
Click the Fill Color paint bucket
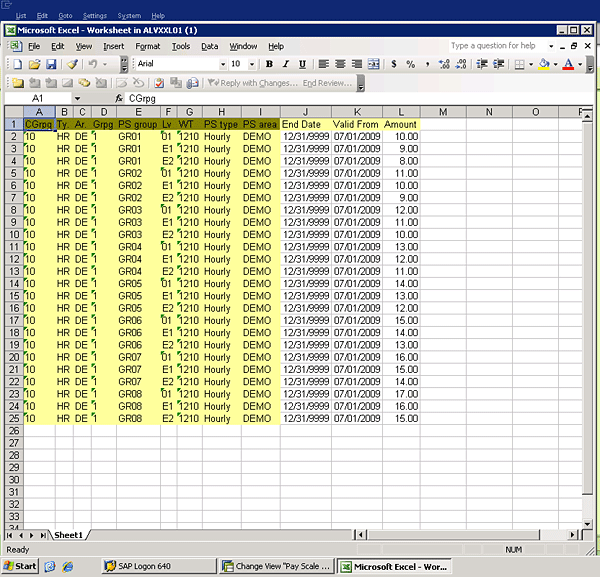click(543, 64)
